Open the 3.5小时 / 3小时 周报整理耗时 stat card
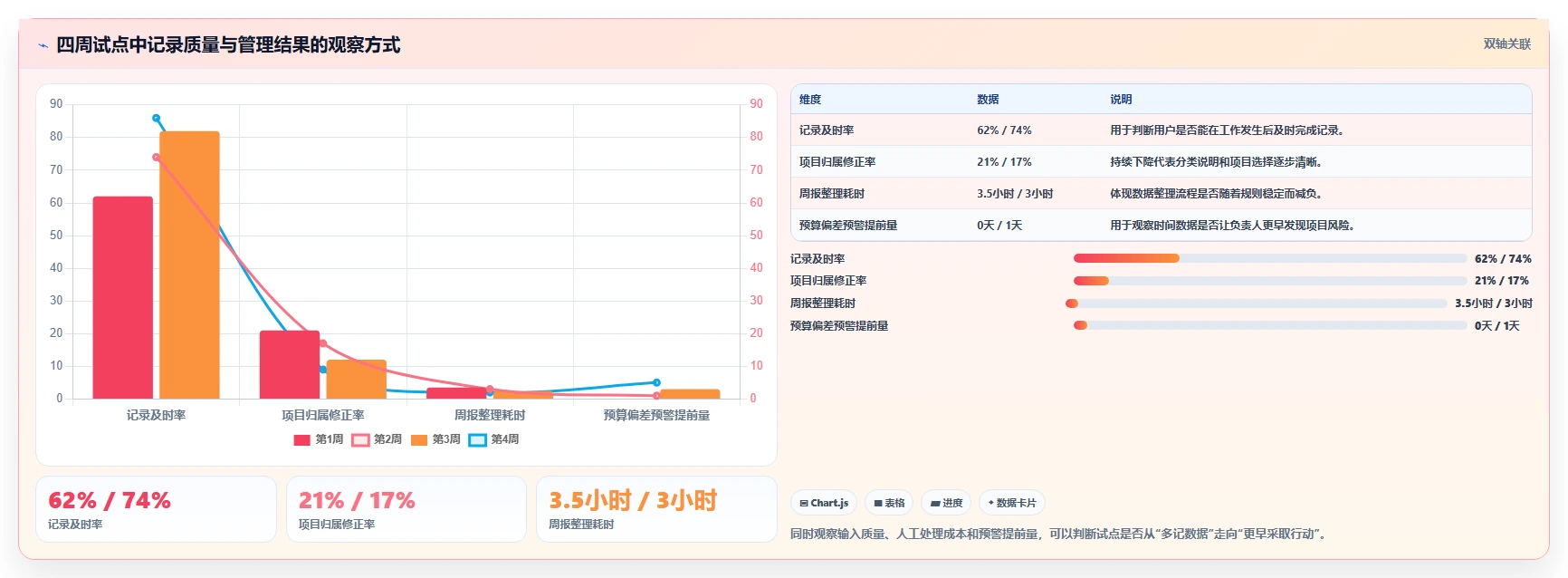 click(656, 509)
